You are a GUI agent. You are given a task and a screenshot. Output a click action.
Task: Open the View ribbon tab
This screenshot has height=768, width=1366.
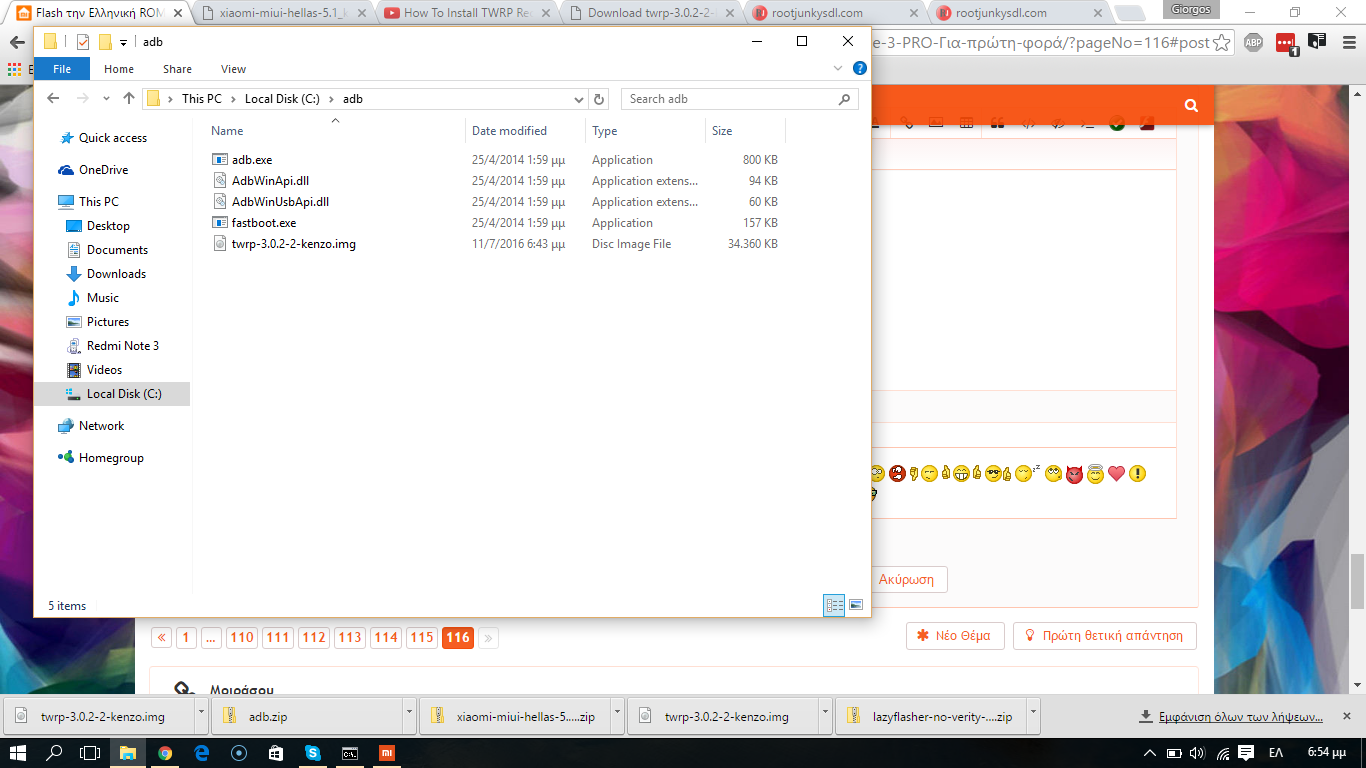click(234, 69)
